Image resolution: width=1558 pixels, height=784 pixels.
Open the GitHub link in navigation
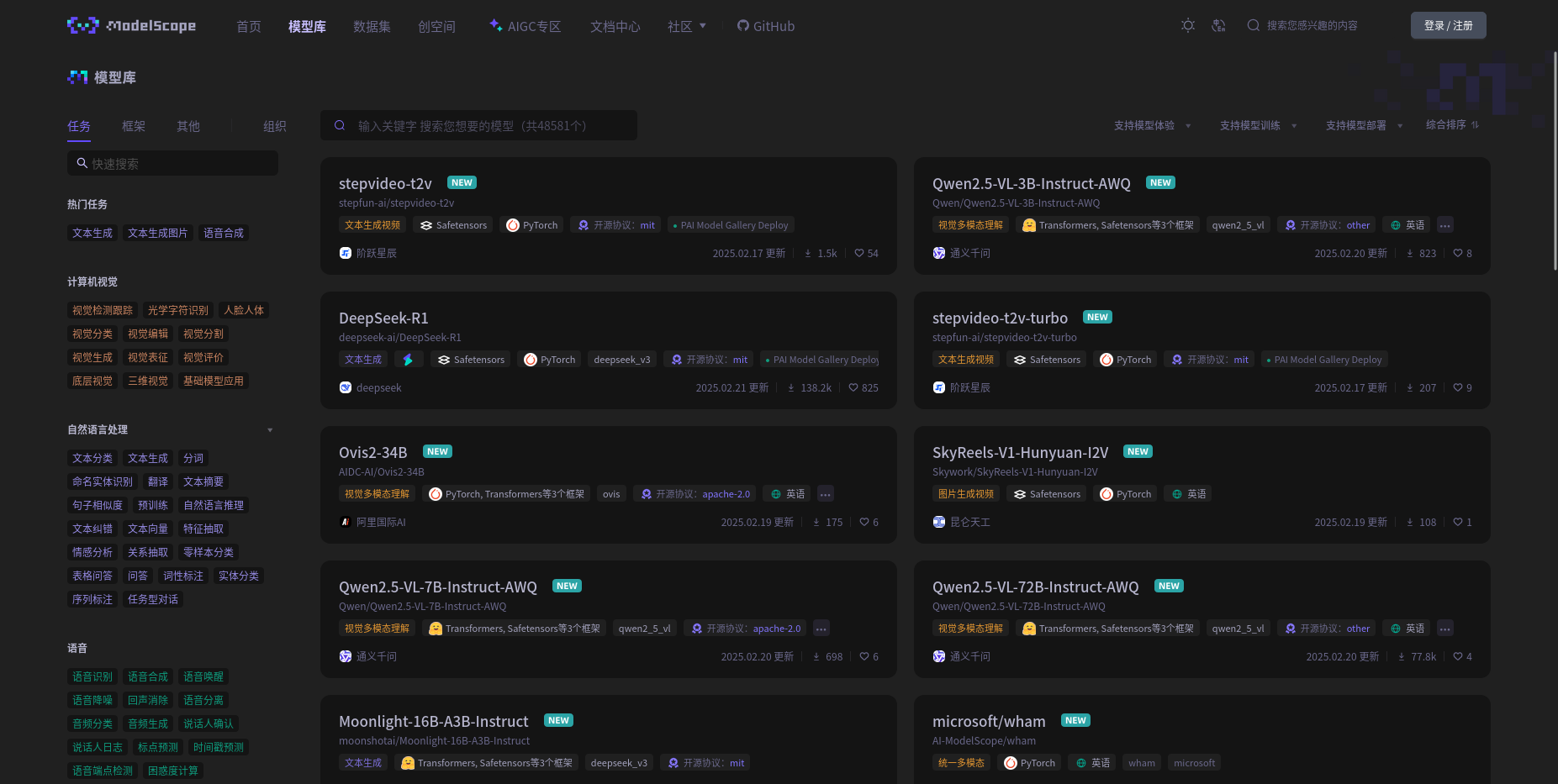point(765,26)
